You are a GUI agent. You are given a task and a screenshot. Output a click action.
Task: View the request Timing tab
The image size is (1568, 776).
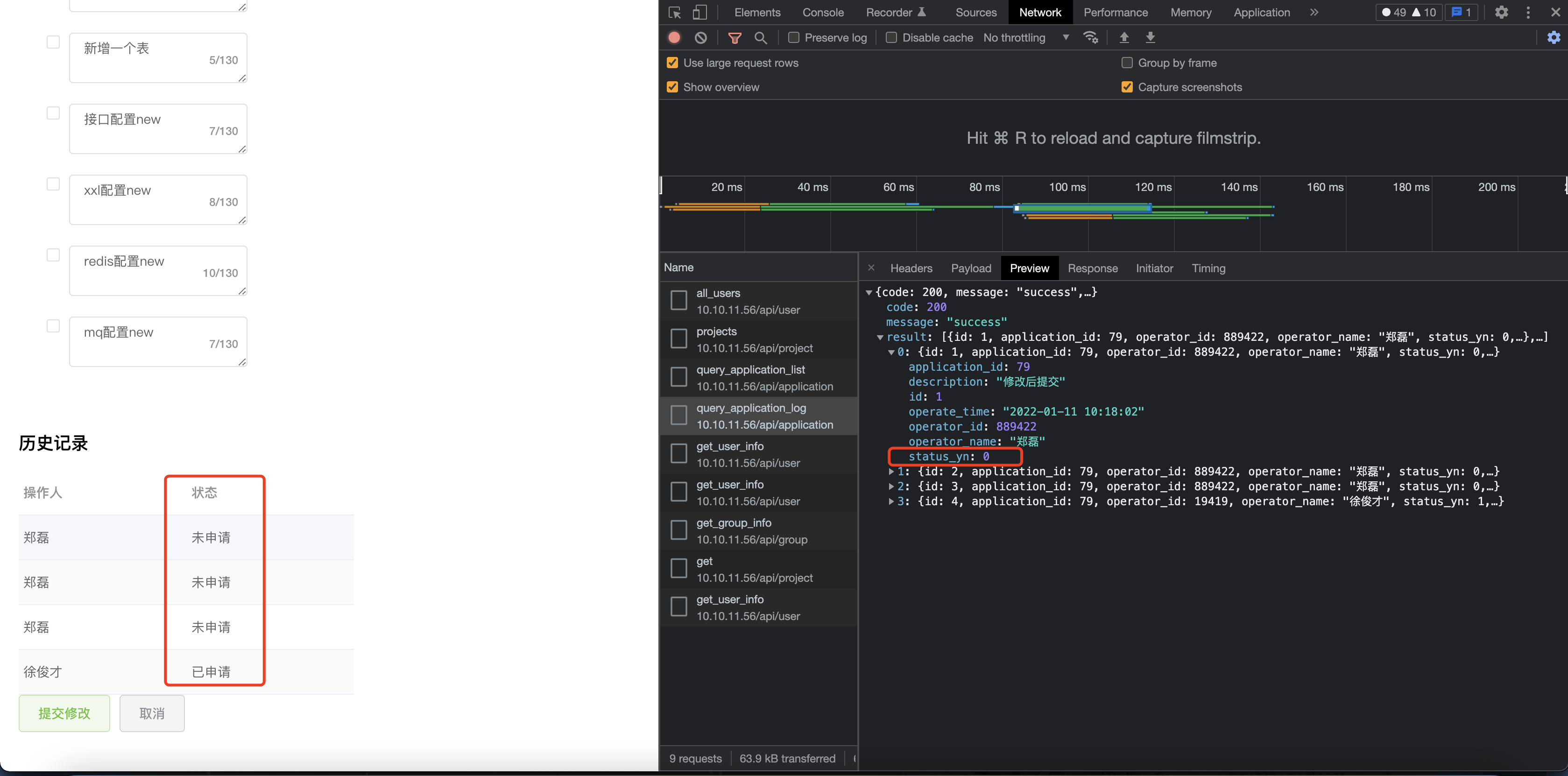pyautogui.click(x=1208, y=268)
